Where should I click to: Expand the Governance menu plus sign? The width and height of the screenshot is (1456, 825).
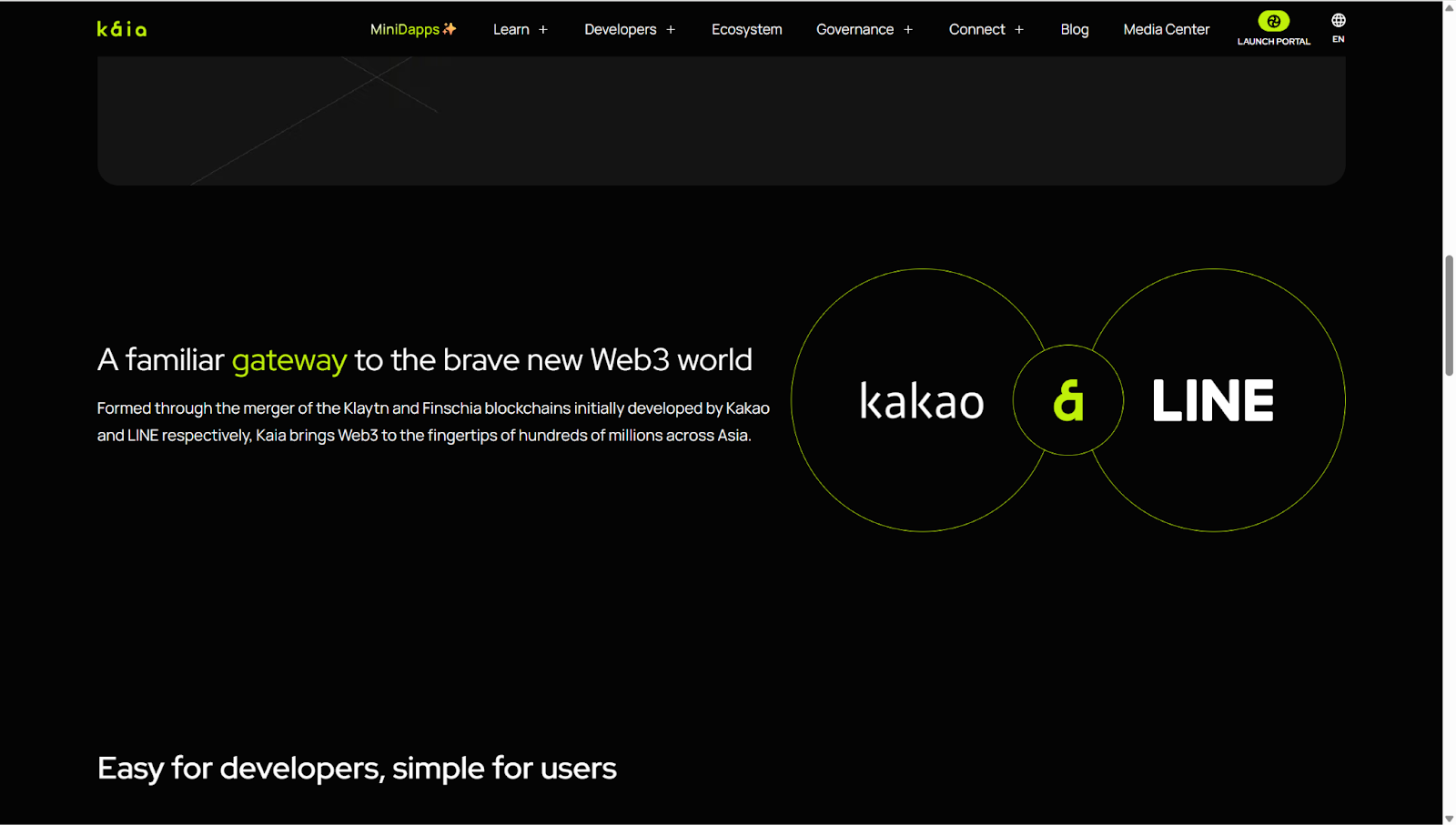[908, 30]
